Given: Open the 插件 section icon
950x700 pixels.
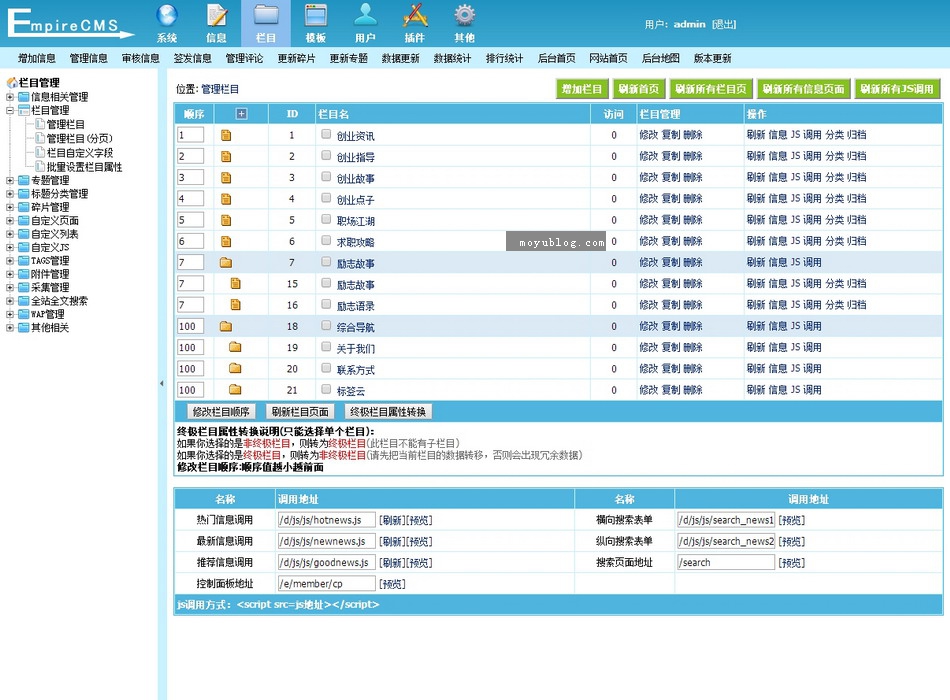Looking at the screenshot, I should 415,16.
